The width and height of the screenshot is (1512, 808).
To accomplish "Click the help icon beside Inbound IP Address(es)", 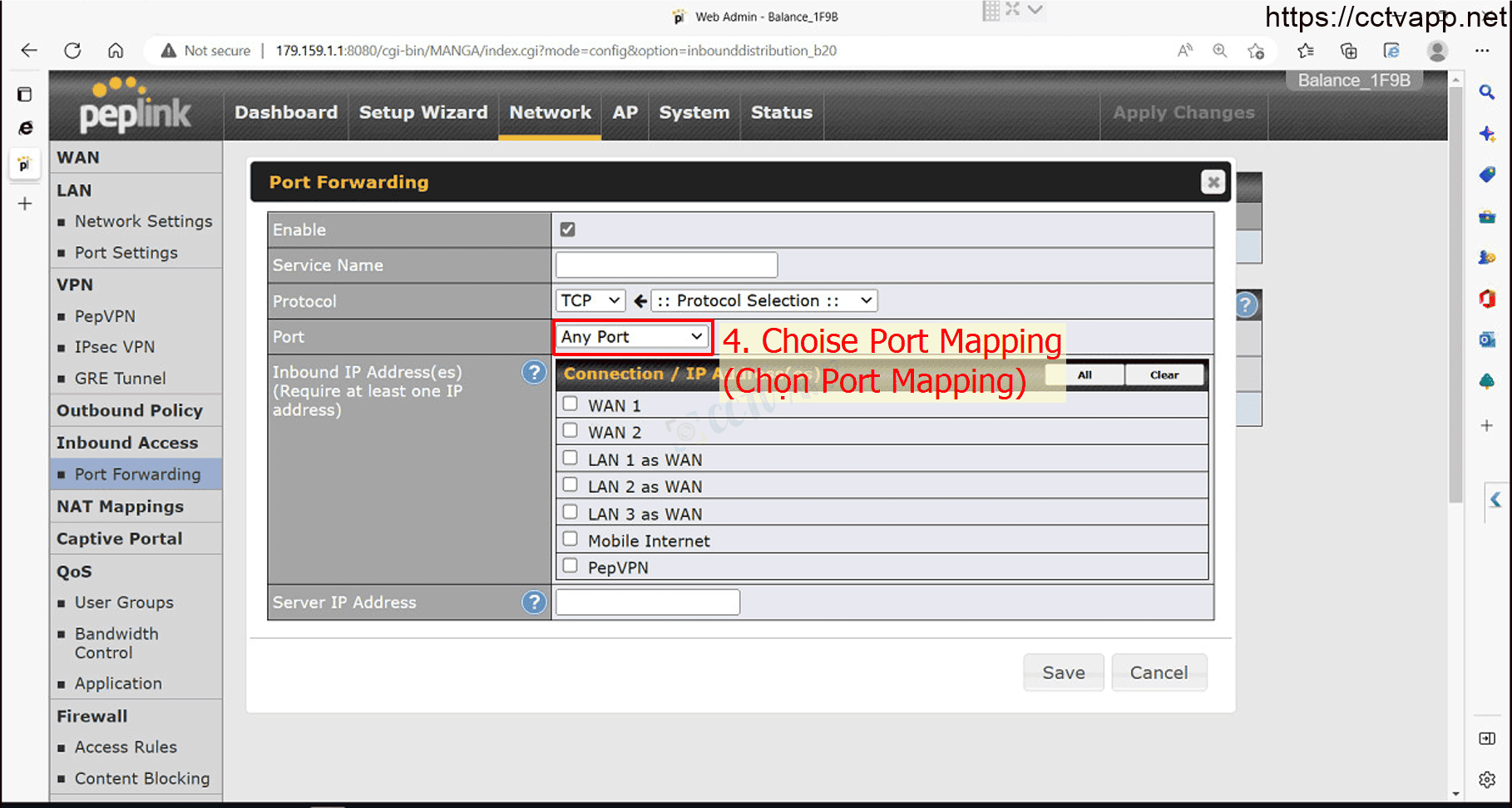I will coord(534,372).
